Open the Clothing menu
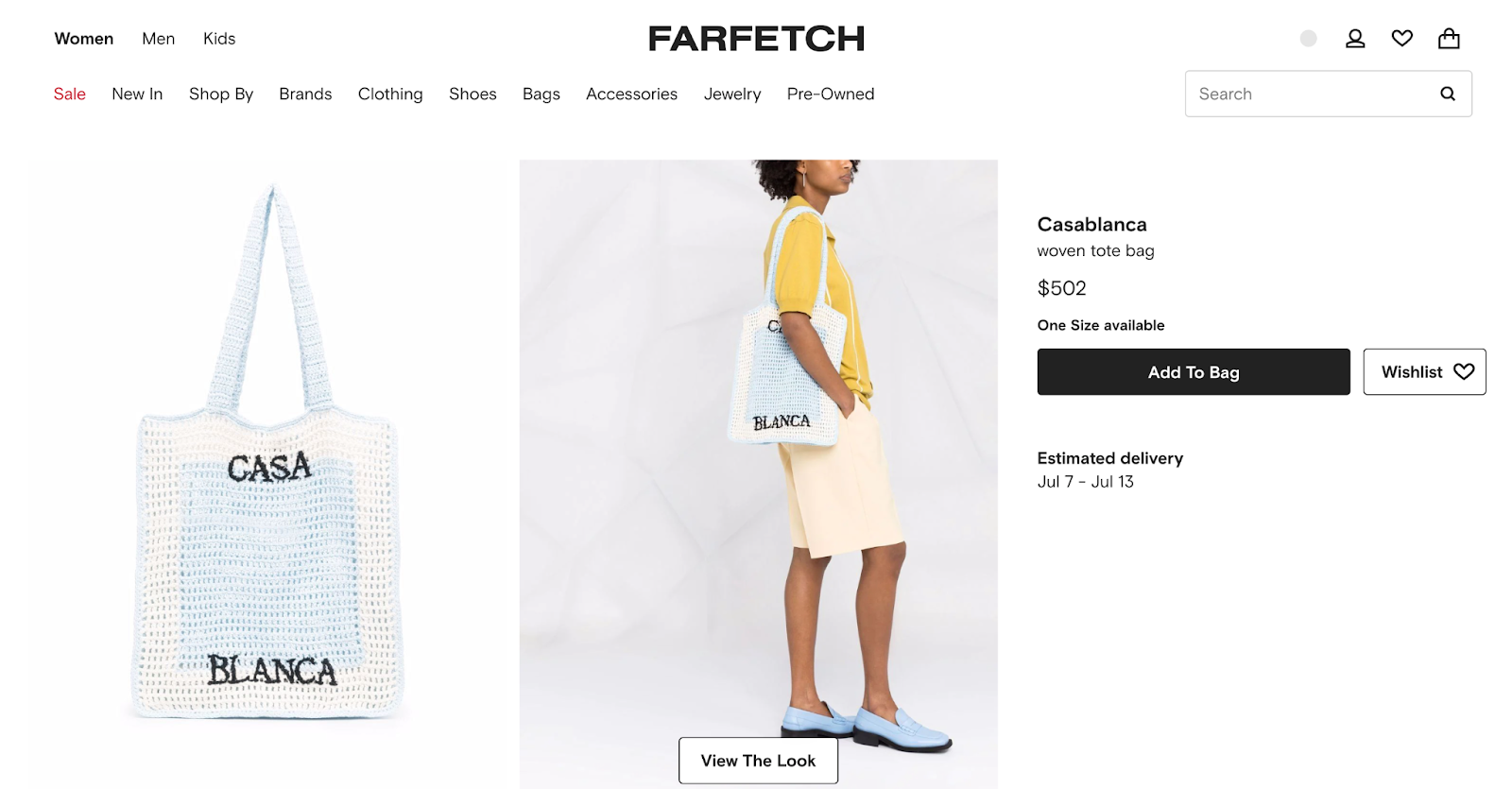1512x789 pixels. [390, 94]
